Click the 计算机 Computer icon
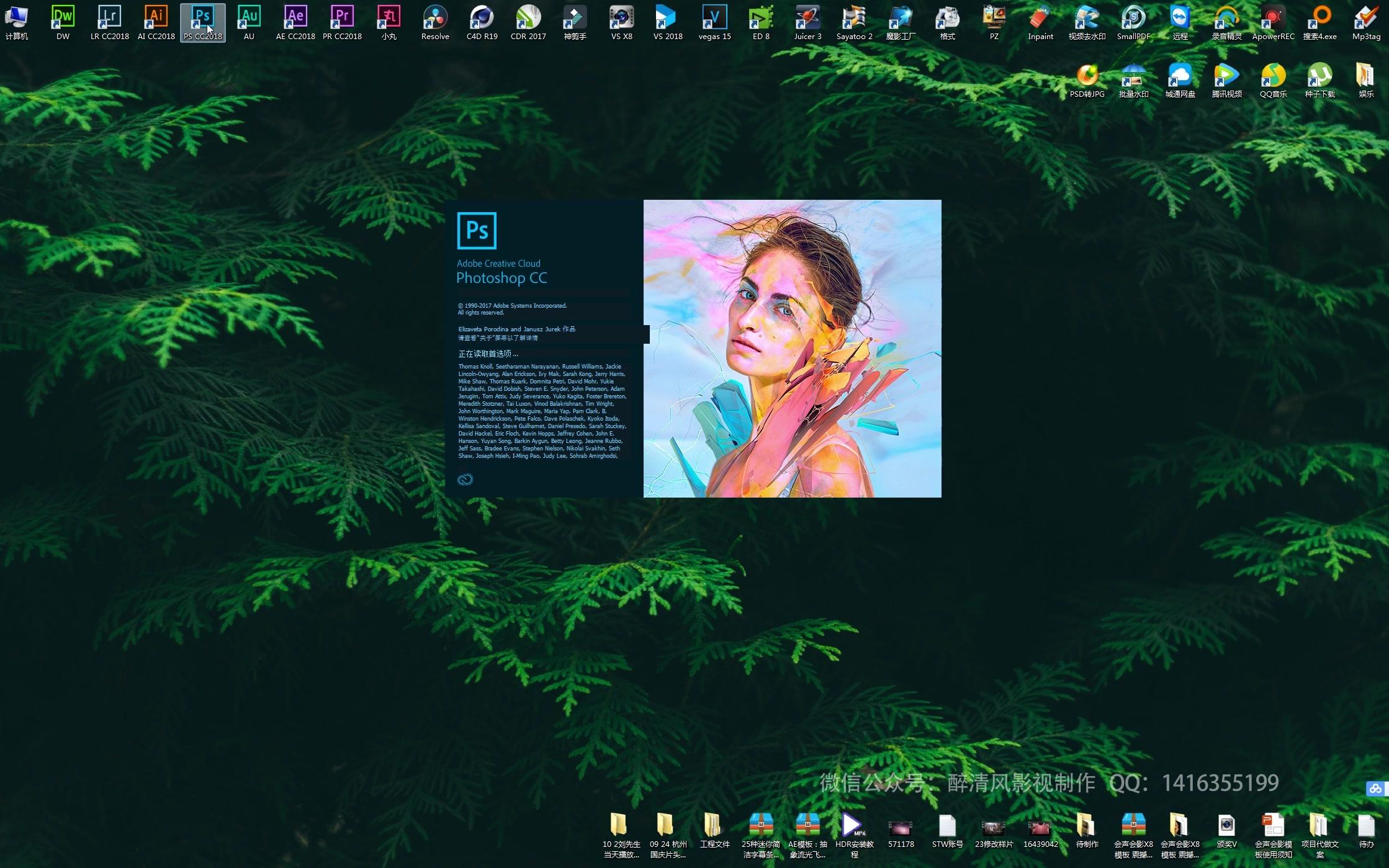This screenshot has height=868, width=1389. tap(16, 19)
